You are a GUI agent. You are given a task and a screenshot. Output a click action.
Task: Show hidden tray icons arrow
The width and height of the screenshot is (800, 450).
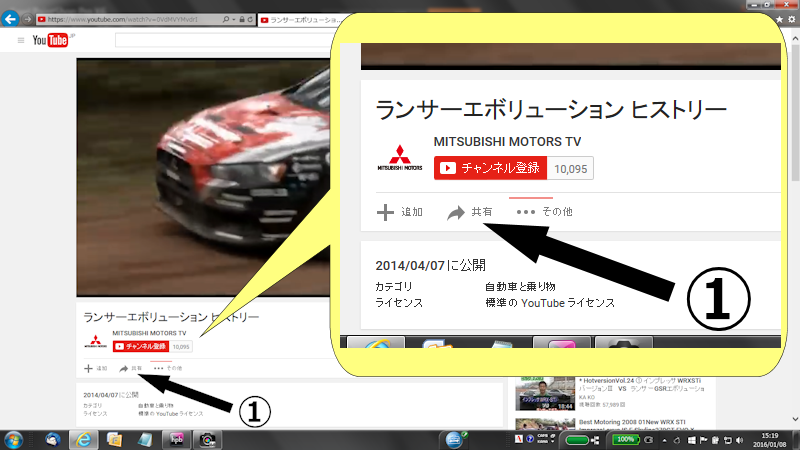[664, 440]
